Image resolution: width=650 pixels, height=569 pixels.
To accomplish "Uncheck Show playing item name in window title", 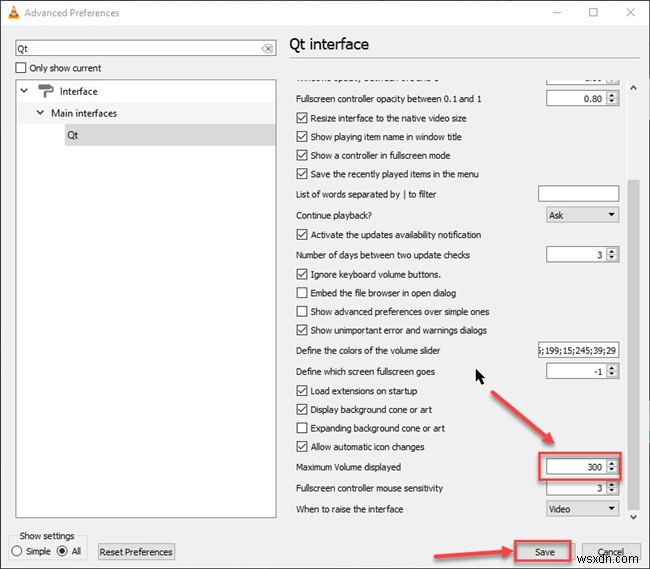I will click(x=302, y=137).
